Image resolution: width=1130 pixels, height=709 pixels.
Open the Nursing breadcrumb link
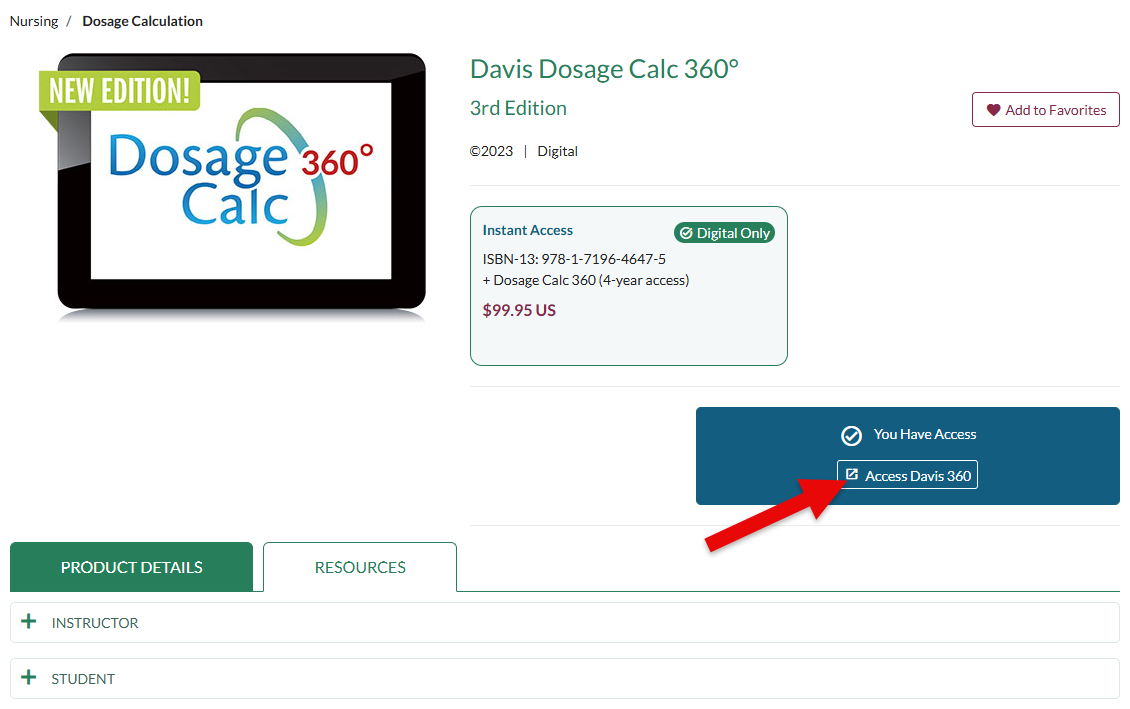(34, 21)
